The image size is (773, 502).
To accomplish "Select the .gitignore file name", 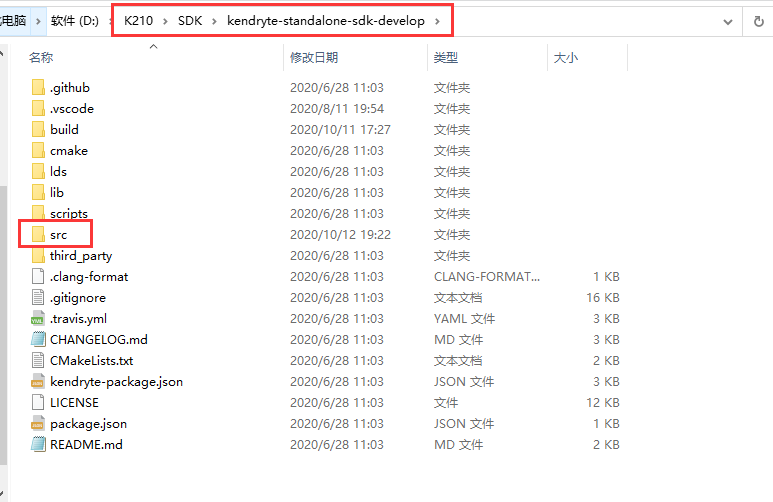I will point(78,298).
